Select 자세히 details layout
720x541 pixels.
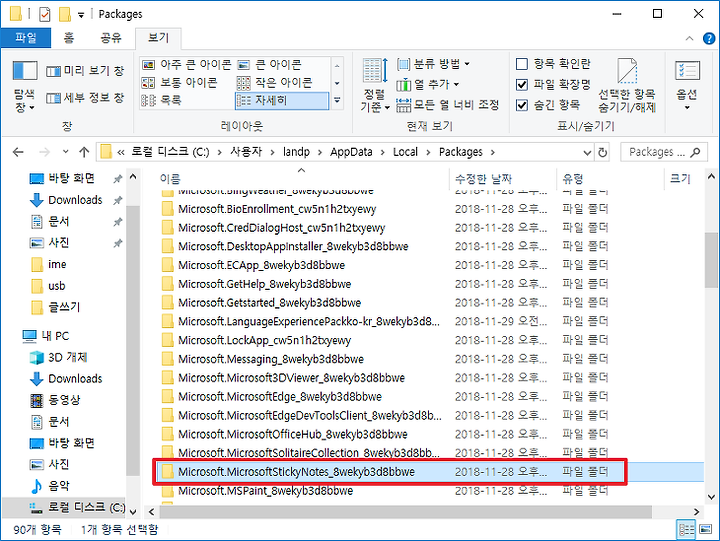[x=282, y=101]
